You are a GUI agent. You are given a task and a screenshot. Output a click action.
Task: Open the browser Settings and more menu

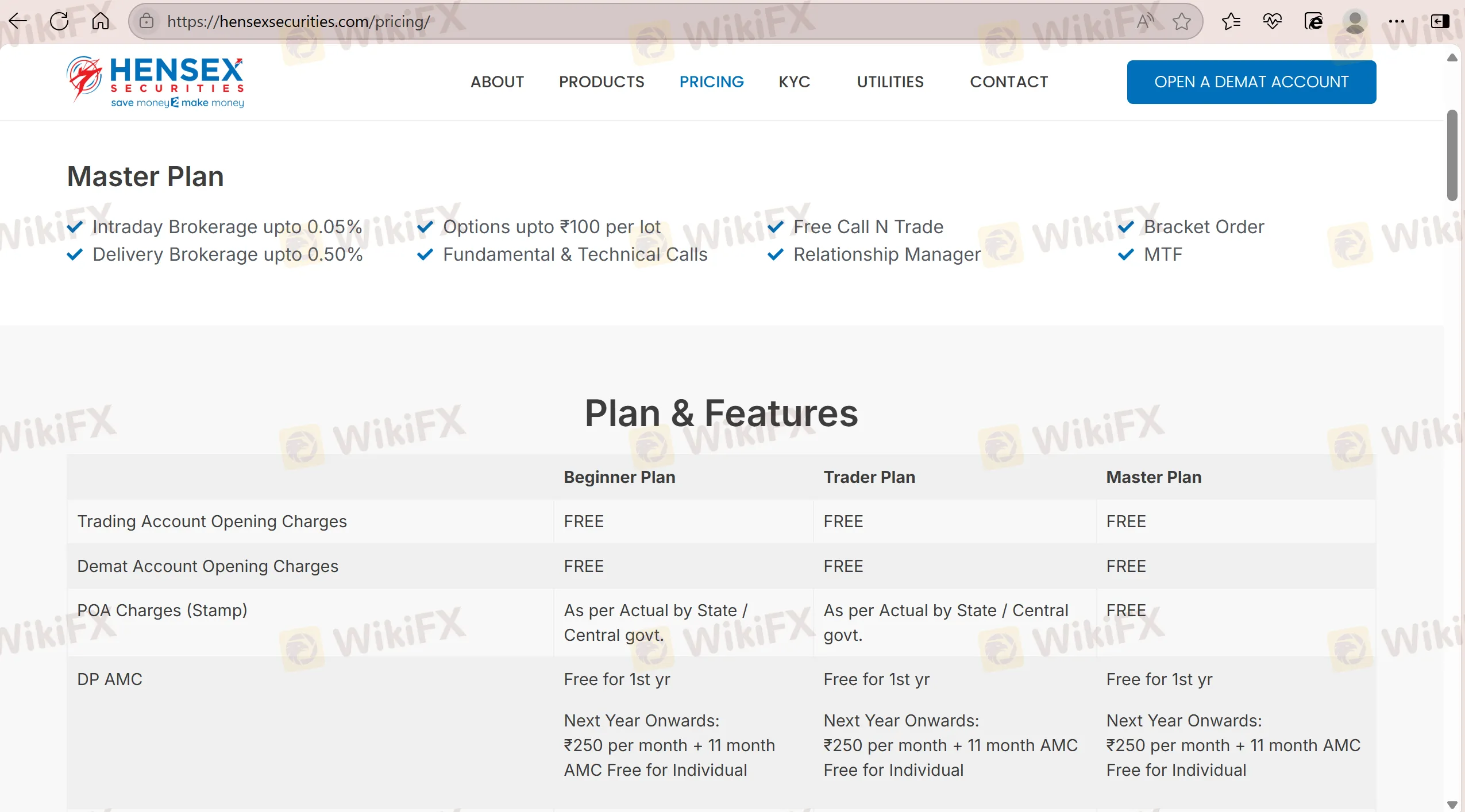click(1396, 21)
